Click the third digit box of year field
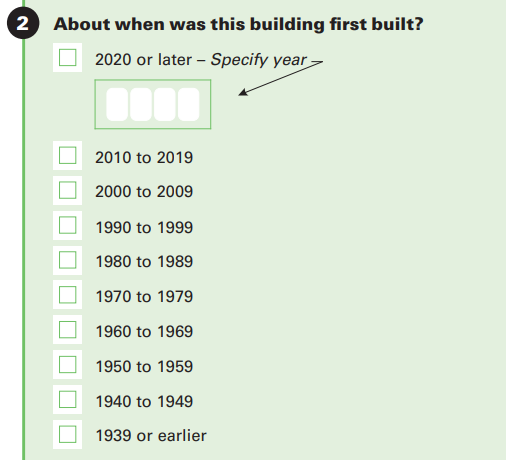Screen dimensions: 506x460 pos(165,104)
